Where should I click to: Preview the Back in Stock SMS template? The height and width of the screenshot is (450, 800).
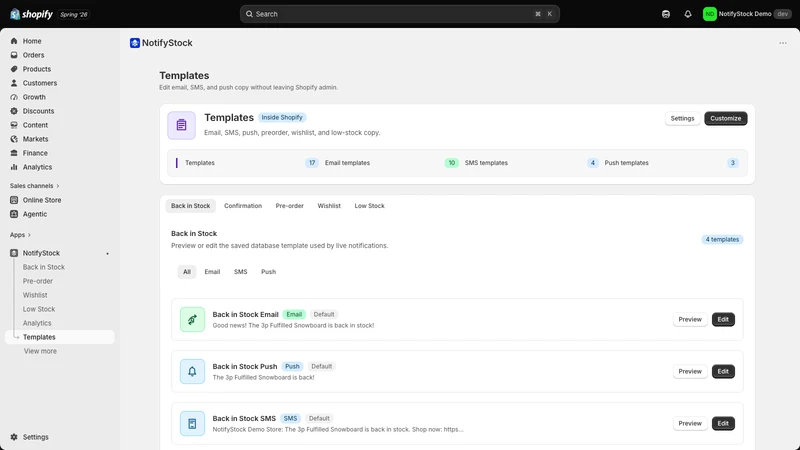[x=690, y=423]
